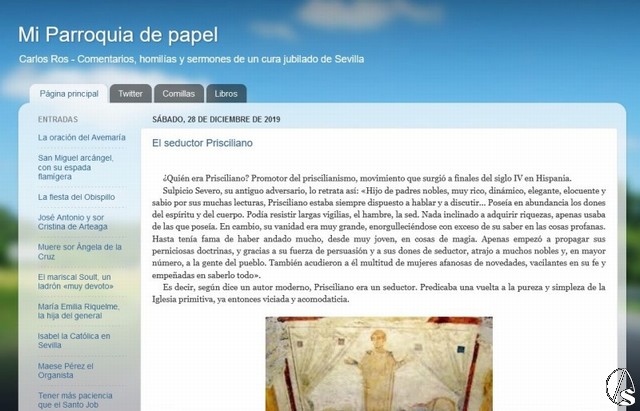Open sidebar entry La fiesta del Obispillo

76,197
